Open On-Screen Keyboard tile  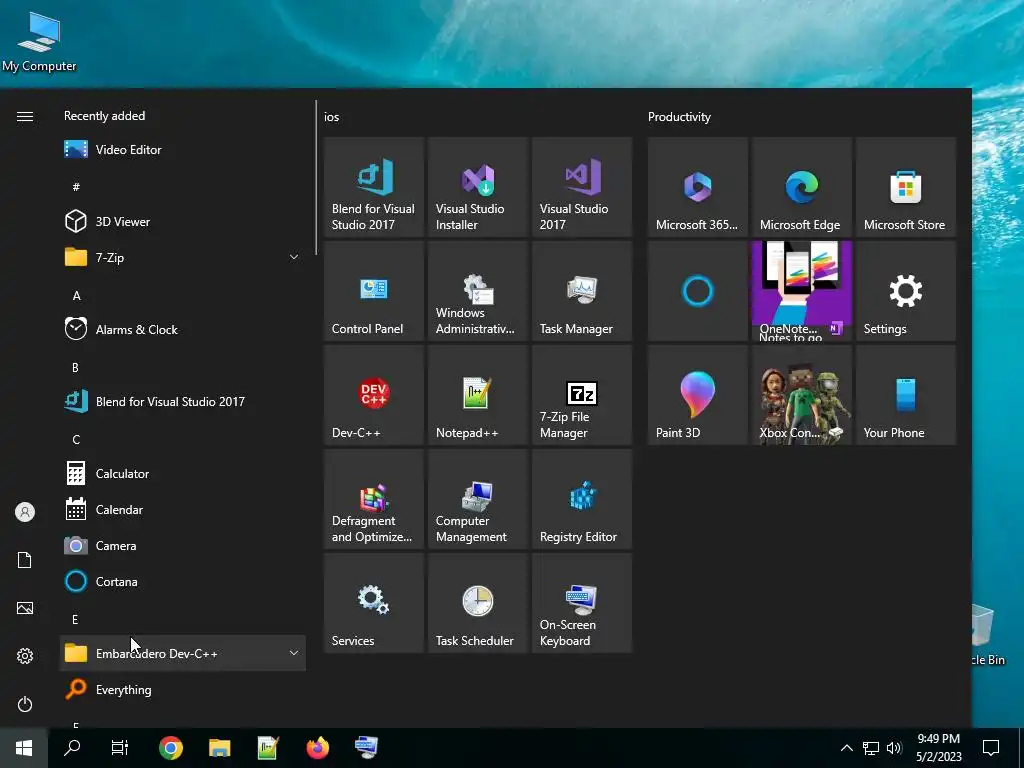[x=582, y=603]
